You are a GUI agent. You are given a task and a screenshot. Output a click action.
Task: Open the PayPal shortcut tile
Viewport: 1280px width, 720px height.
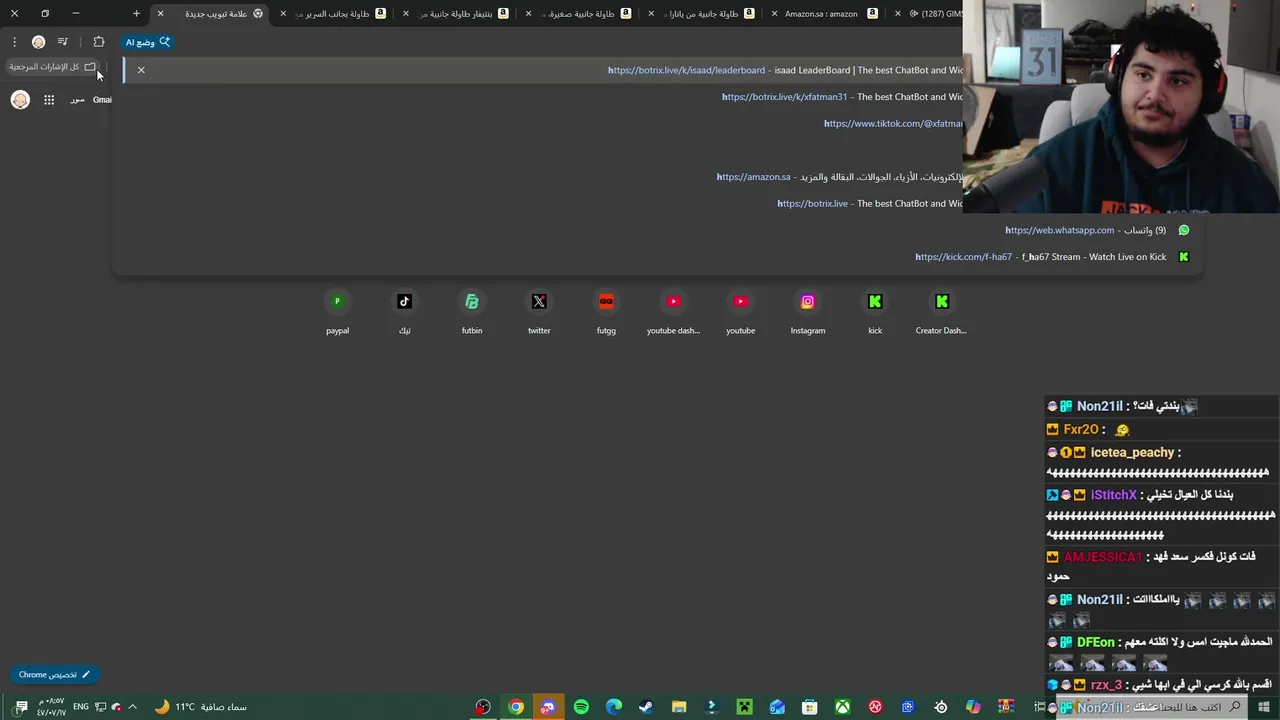[x=337, y=312]
